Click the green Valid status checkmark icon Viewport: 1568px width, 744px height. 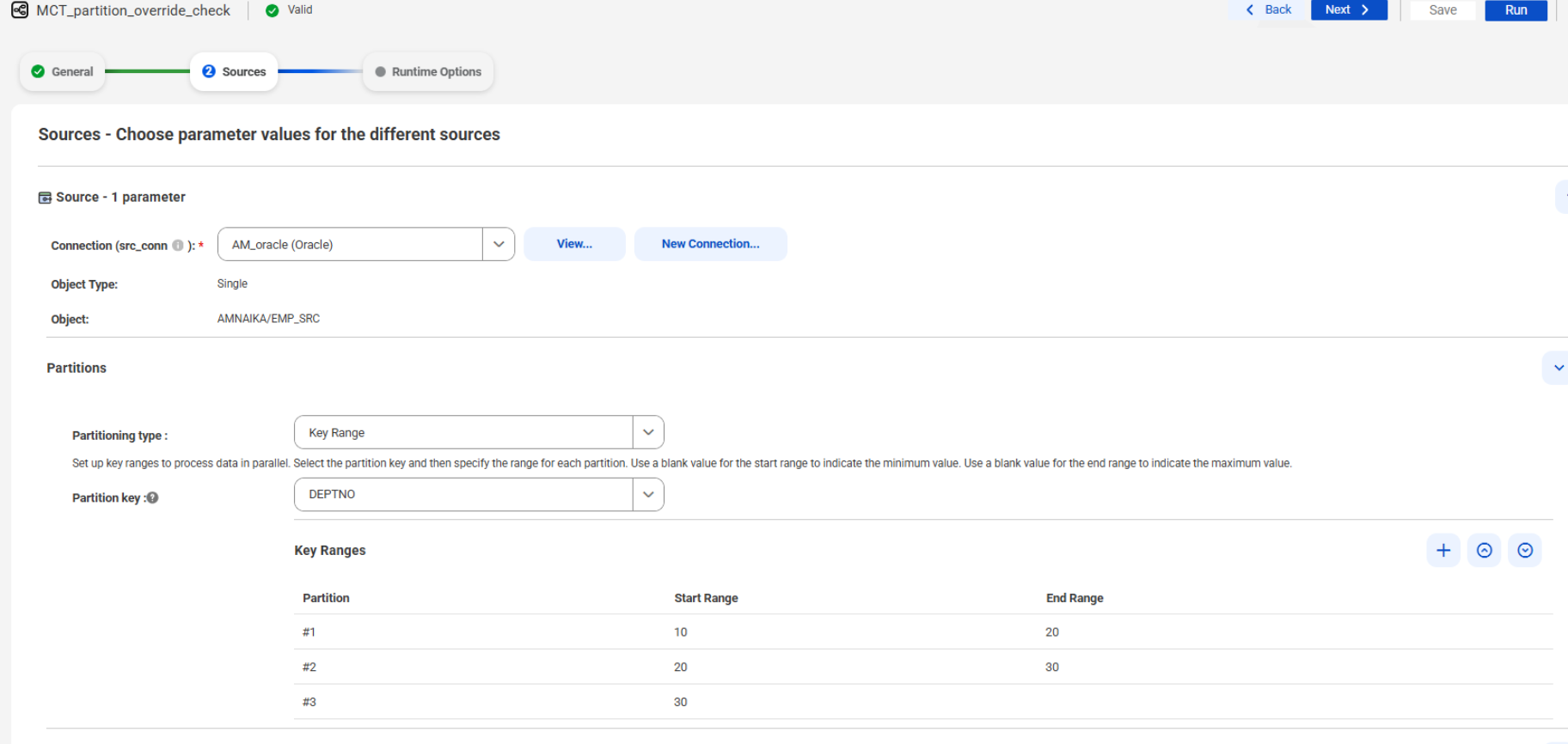click(273, 10)
